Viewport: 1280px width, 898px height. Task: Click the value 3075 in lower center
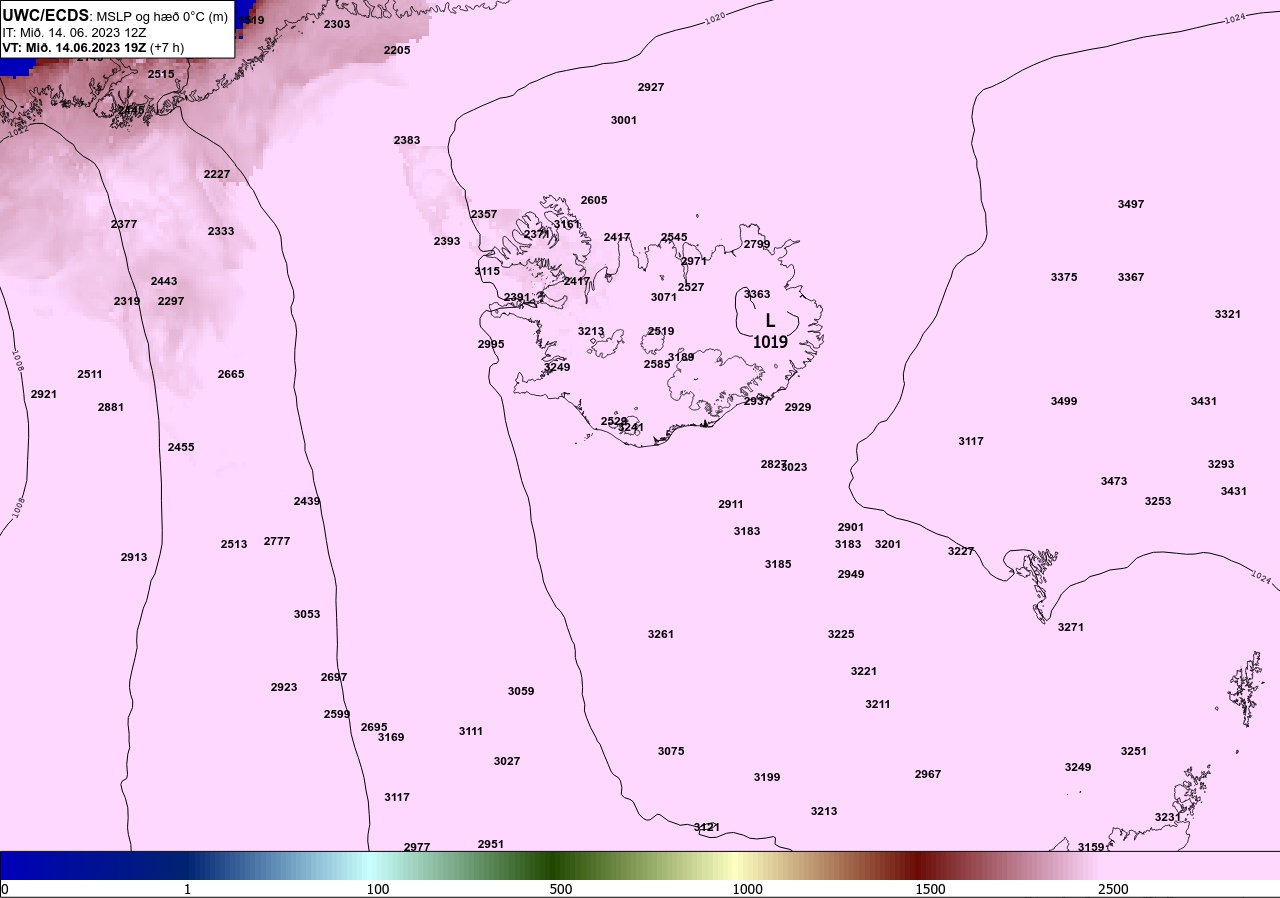671,751
